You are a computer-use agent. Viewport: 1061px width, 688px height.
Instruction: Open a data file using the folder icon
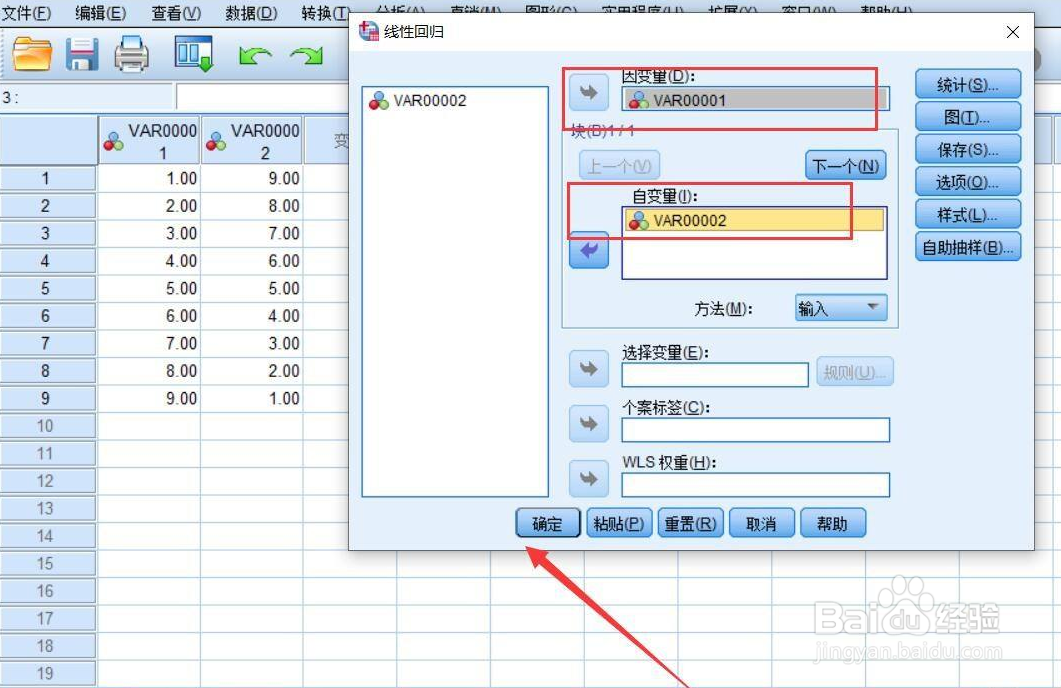pos(30,57)
